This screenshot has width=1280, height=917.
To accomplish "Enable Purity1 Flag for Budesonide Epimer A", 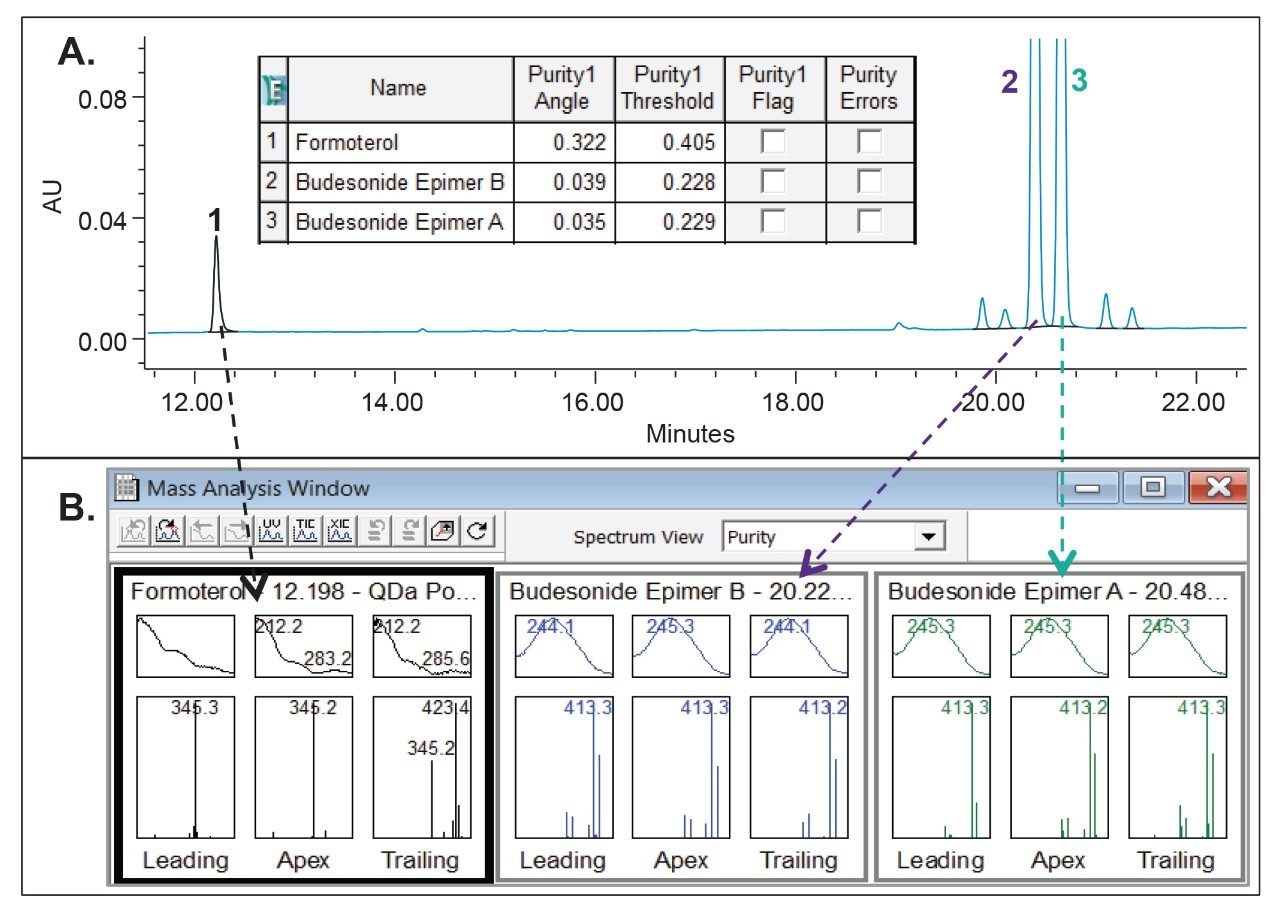I will (x=771, y=223).
